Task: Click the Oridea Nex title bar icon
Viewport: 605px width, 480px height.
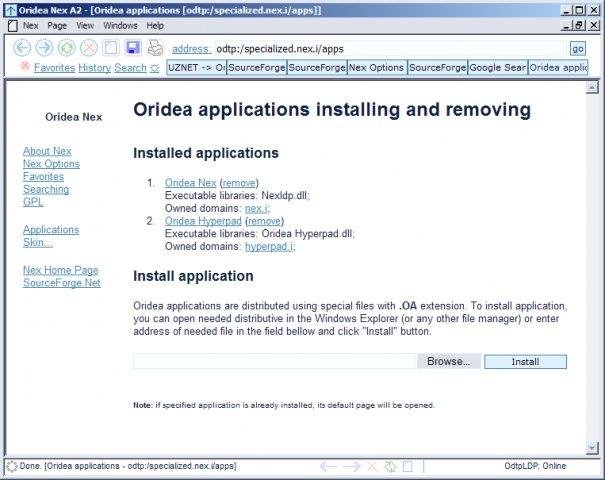Action: coord(10,10)
